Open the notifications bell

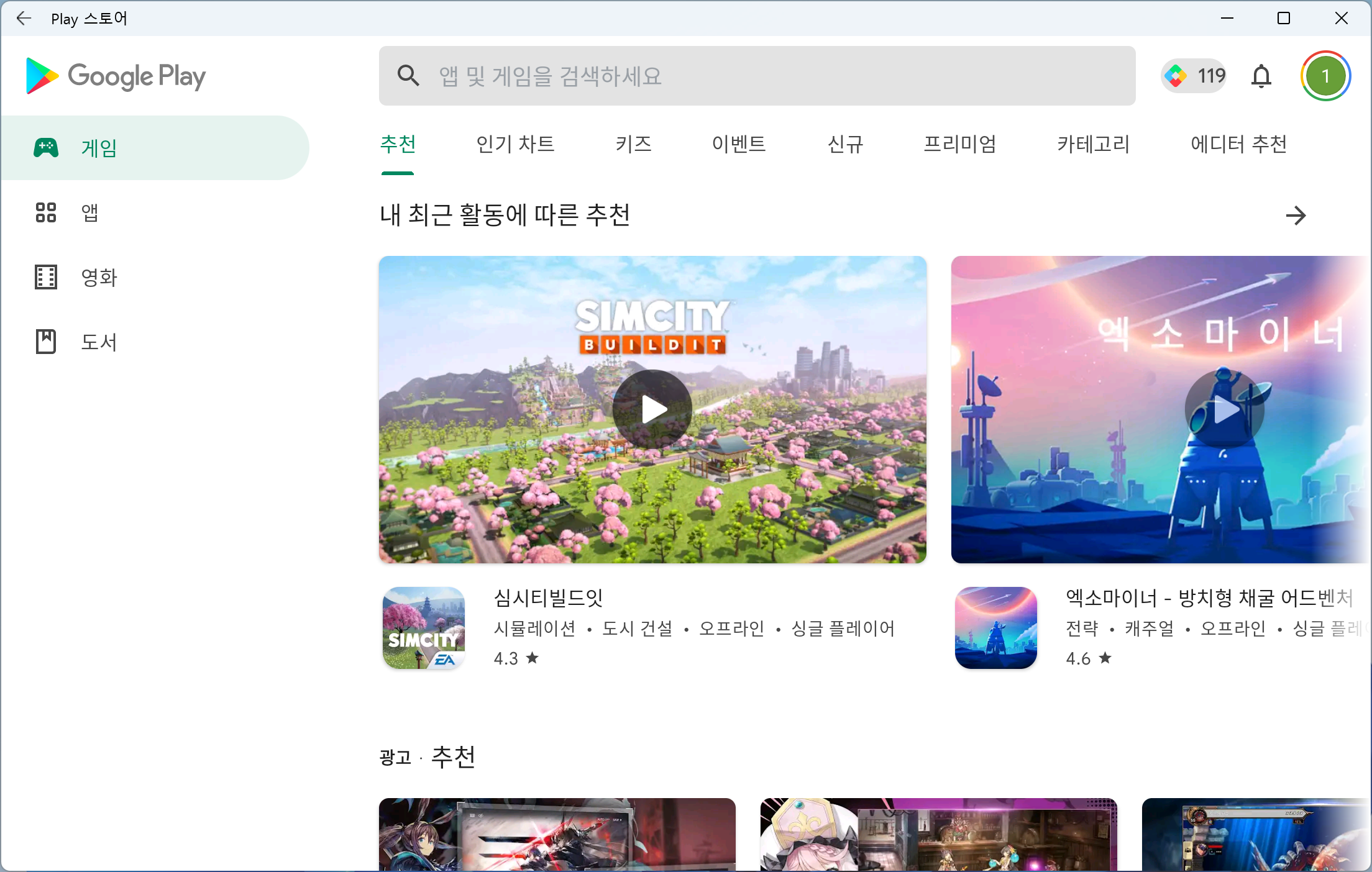1261,76
